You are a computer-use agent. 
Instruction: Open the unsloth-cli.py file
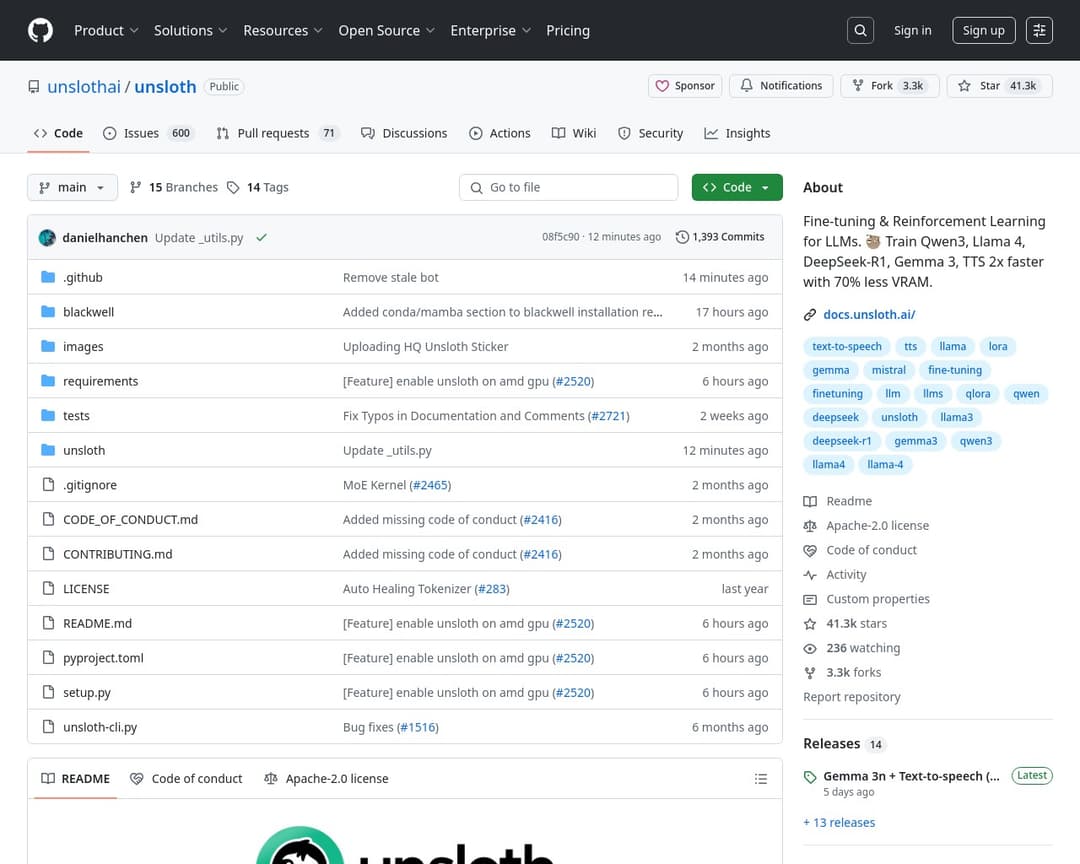coord(100,727)
